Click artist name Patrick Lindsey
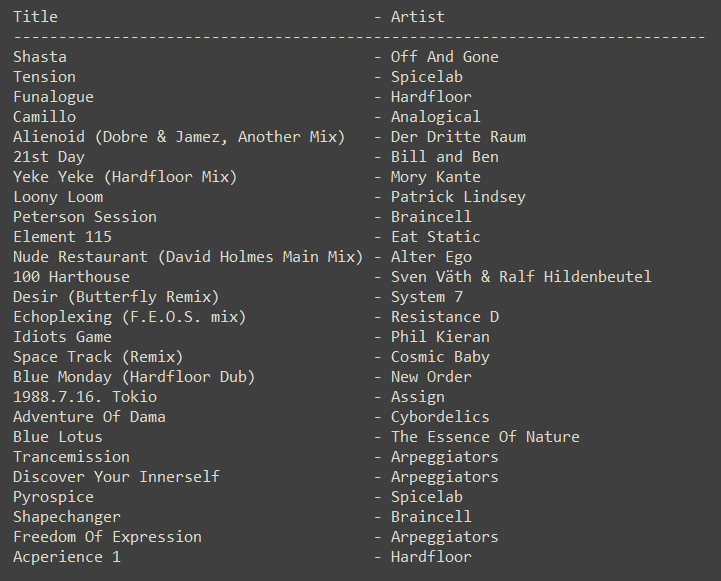 point(457,197)
